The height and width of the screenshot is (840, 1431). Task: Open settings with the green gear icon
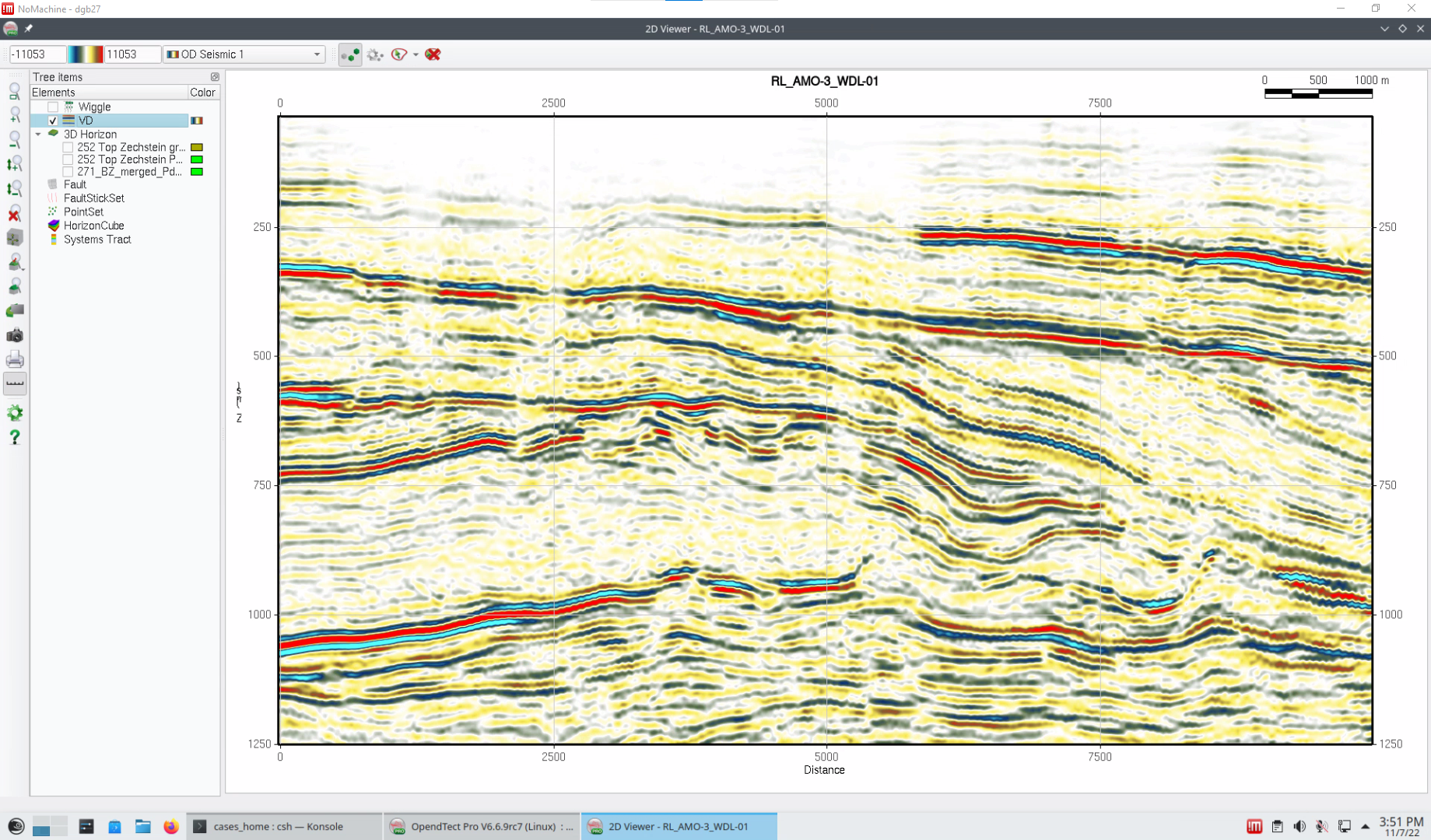[14, 412]
